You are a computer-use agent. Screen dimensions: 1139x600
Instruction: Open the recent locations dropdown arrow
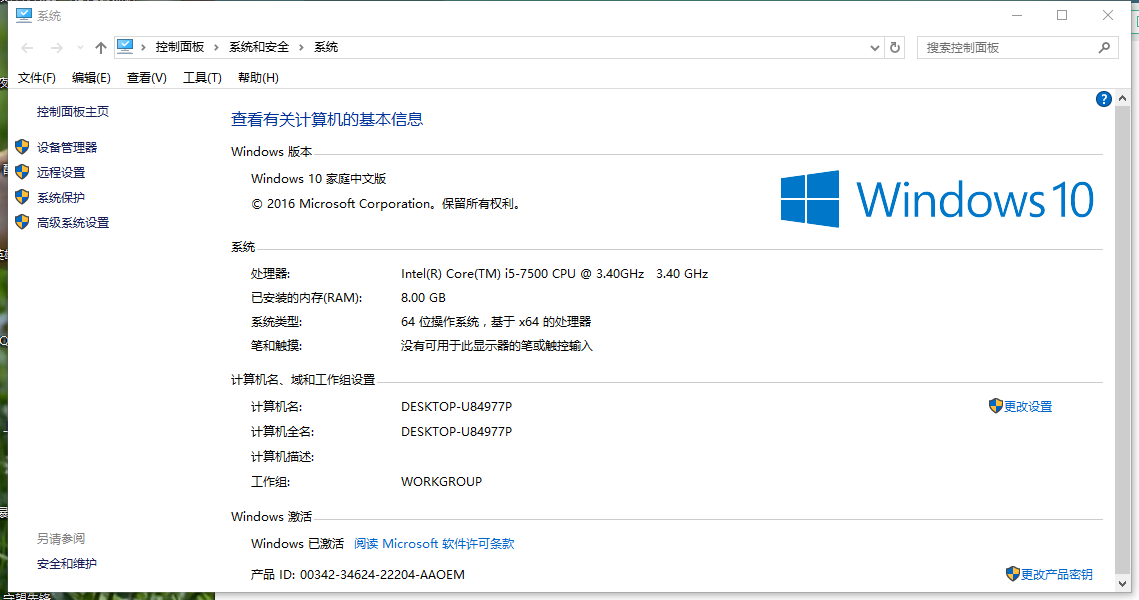pos(80,48)
